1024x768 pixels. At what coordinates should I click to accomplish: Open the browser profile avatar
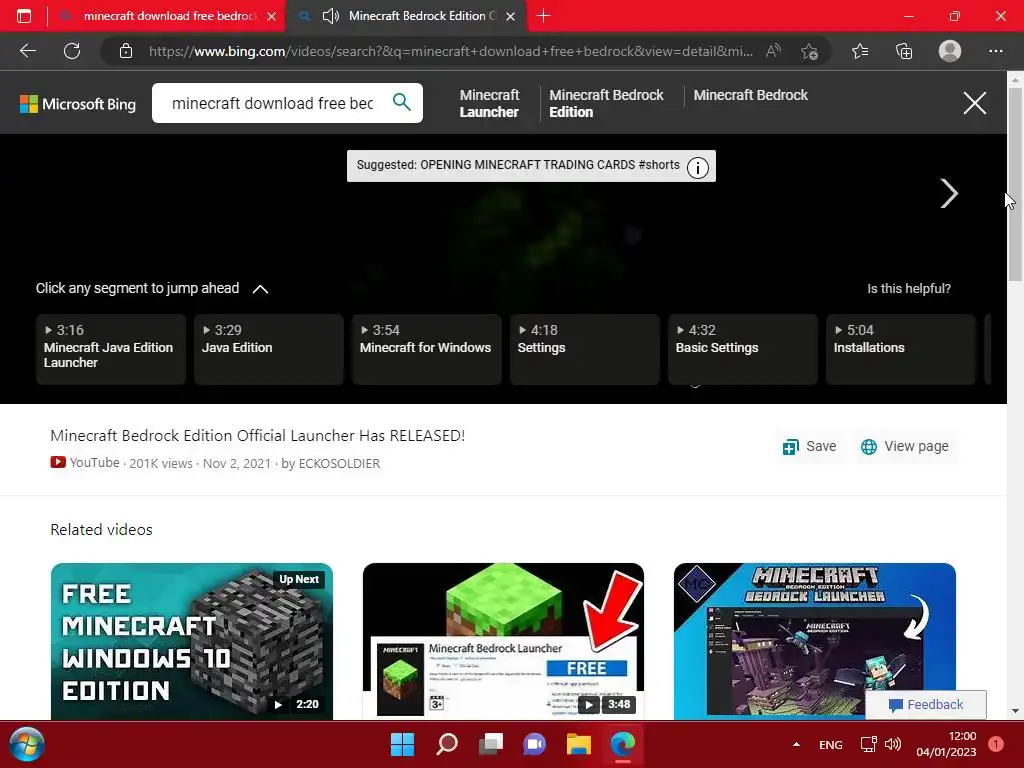(950, 51)
